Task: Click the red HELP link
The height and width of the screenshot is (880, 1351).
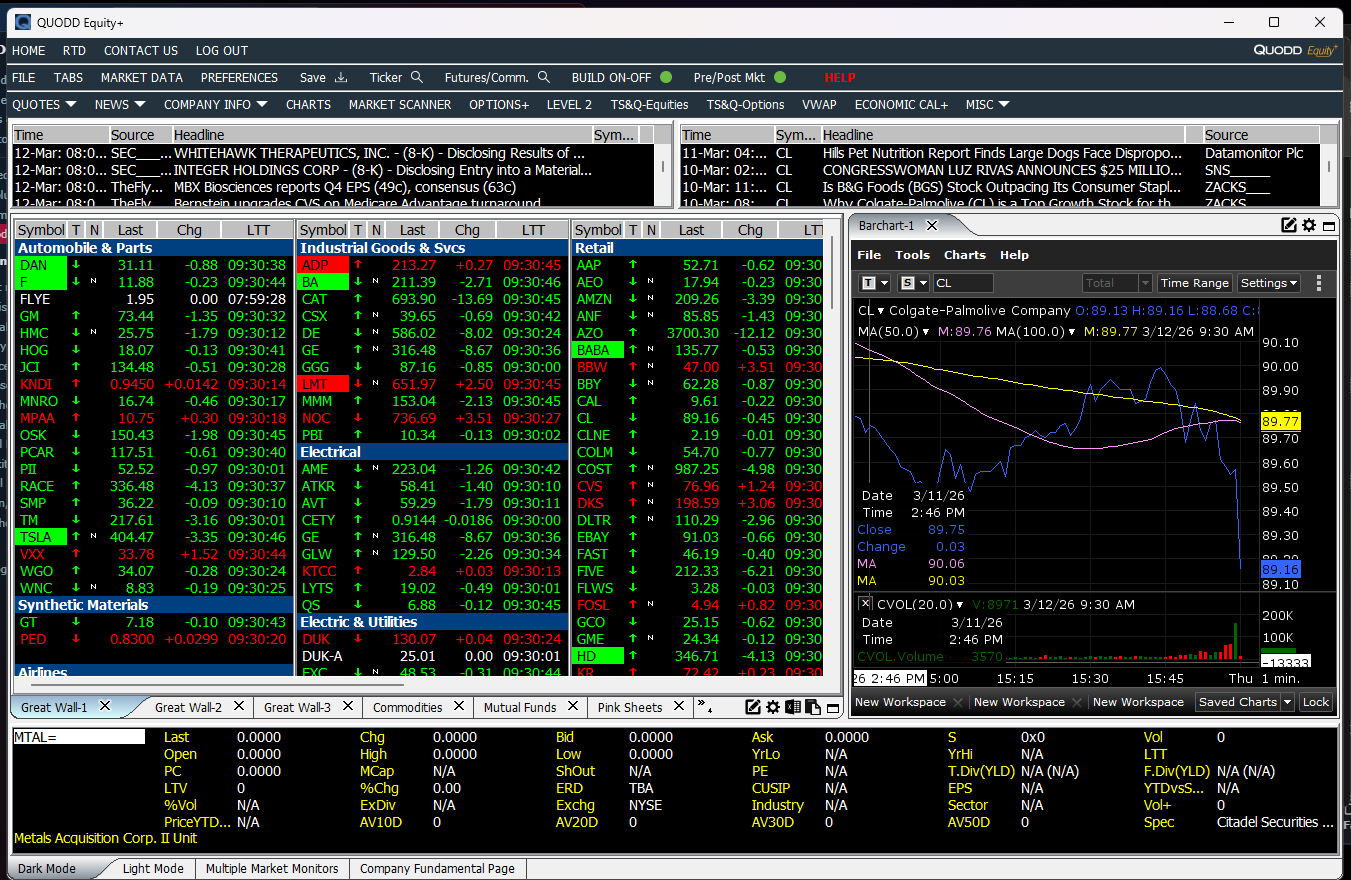Action: (840, 78)
